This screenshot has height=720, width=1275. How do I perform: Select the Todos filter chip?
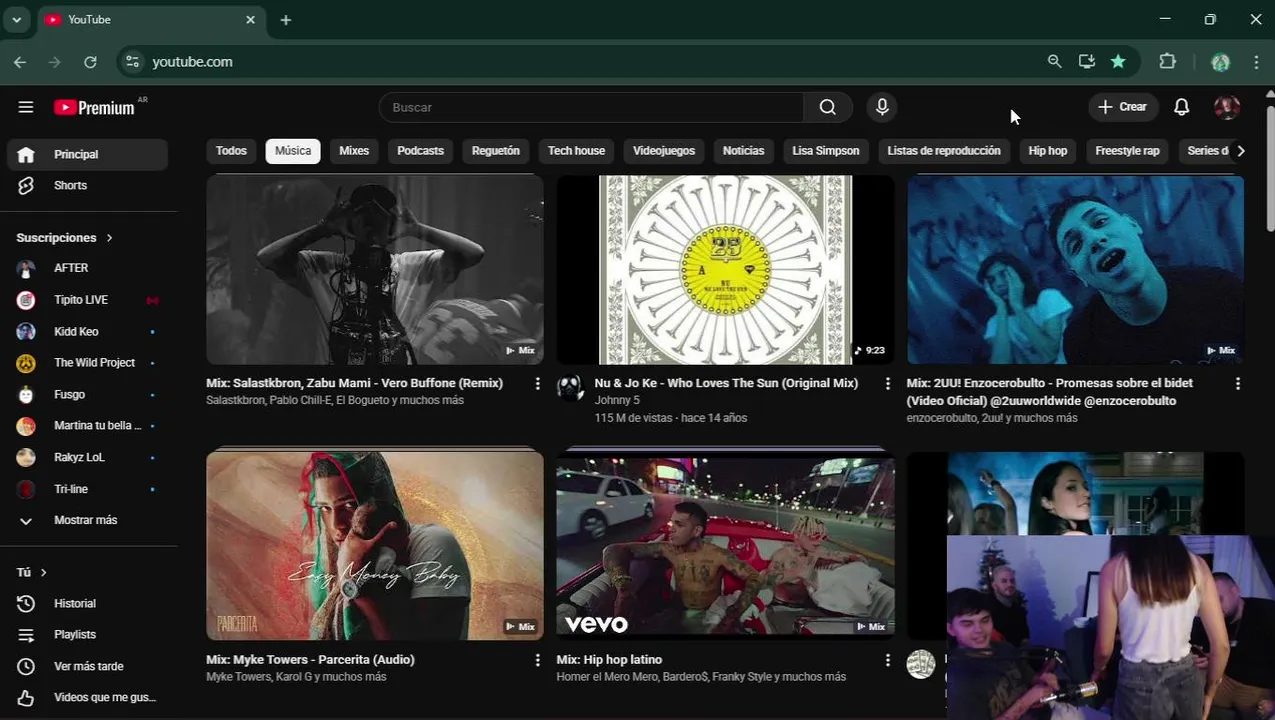click(x=231, y=151)
